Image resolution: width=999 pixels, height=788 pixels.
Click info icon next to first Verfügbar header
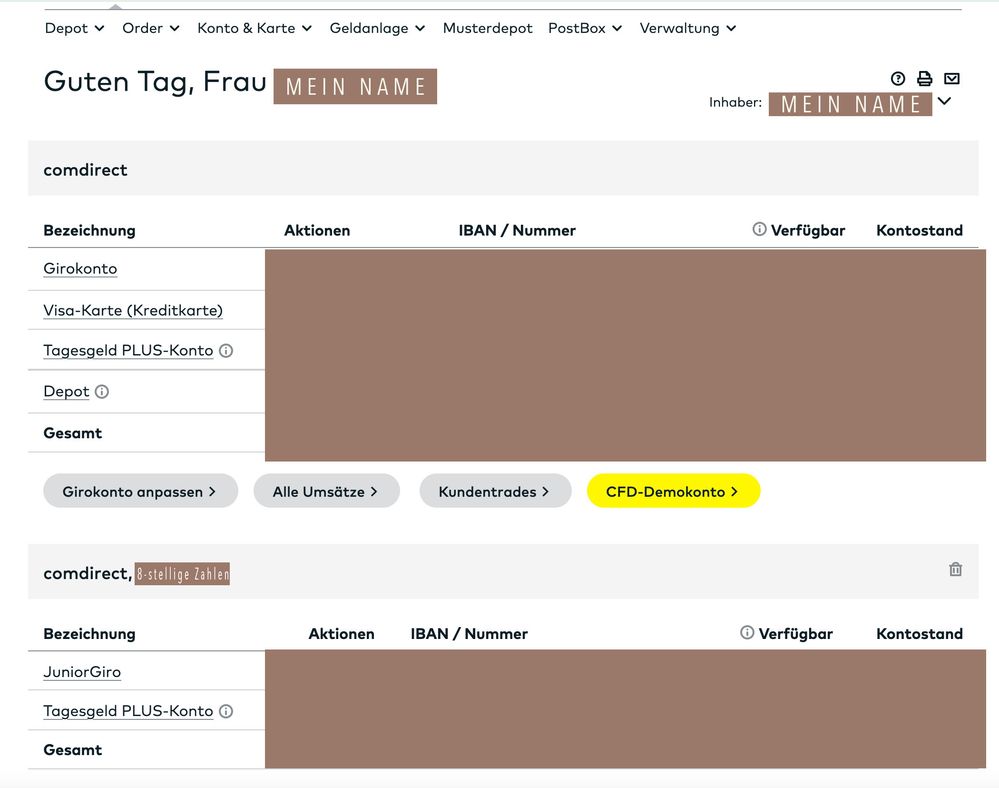(x=759, y=230)
